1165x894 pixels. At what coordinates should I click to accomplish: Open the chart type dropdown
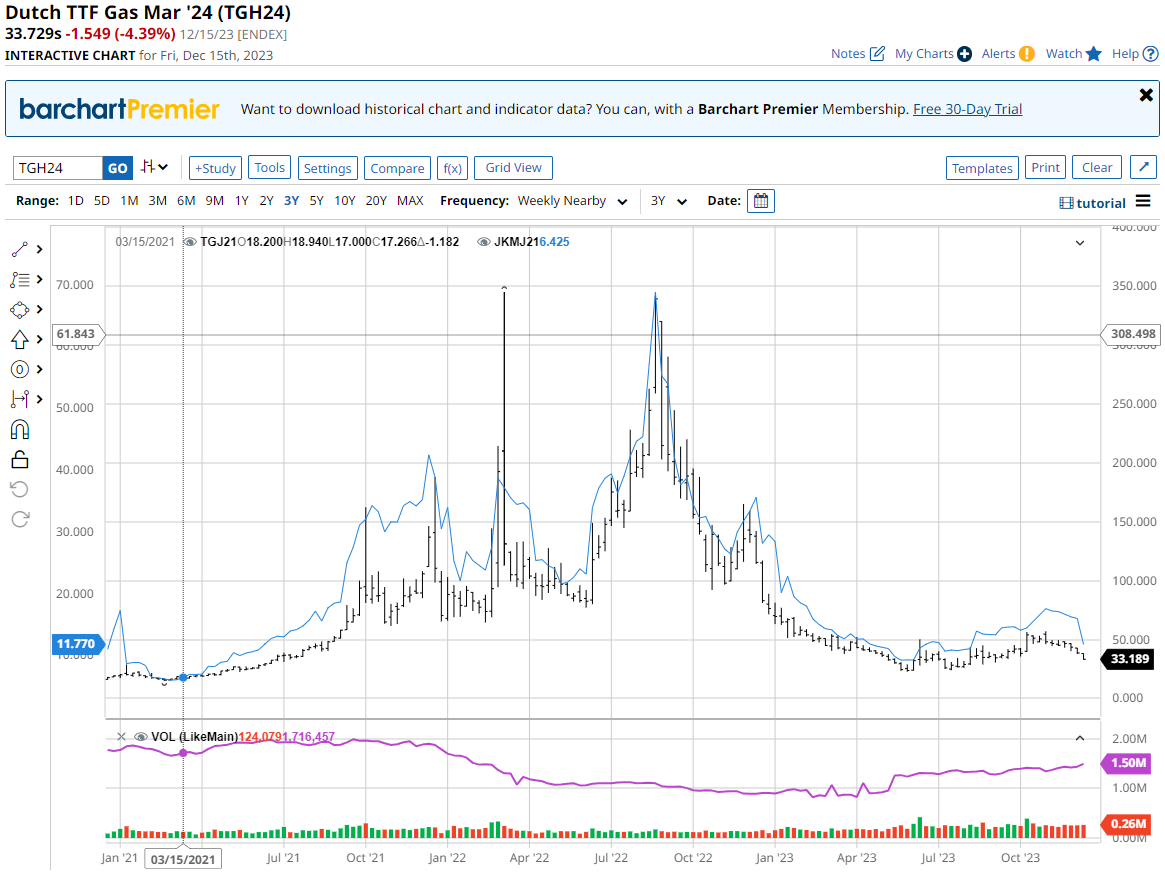154,168
